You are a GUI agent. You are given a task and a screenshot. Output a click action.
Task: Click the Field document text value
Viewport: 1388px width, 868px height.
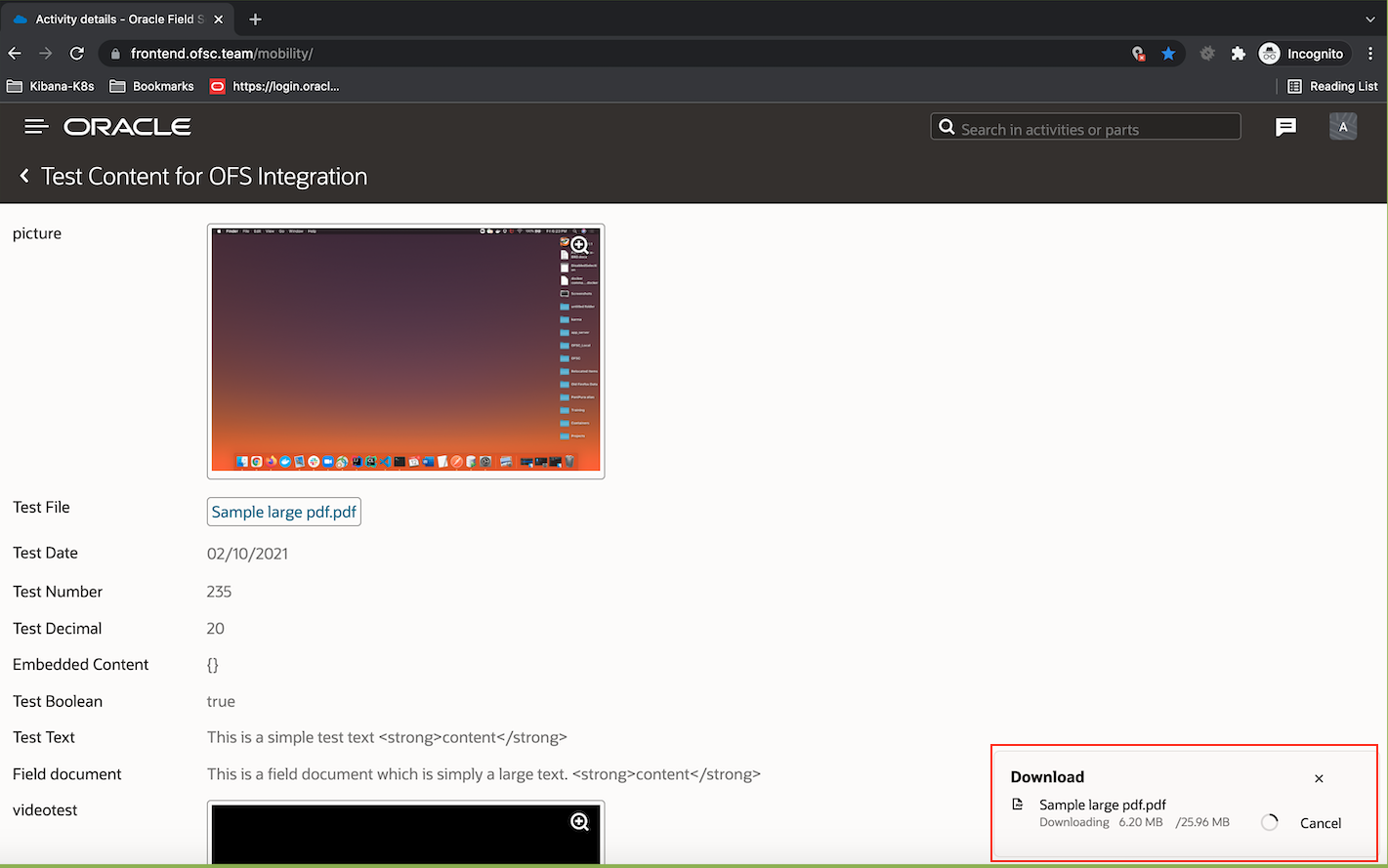coord(484,774)
